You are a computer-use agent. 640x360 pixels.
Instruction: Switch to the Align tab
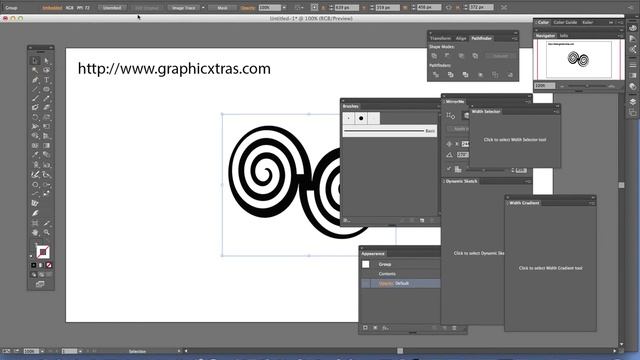coord(461,38)
